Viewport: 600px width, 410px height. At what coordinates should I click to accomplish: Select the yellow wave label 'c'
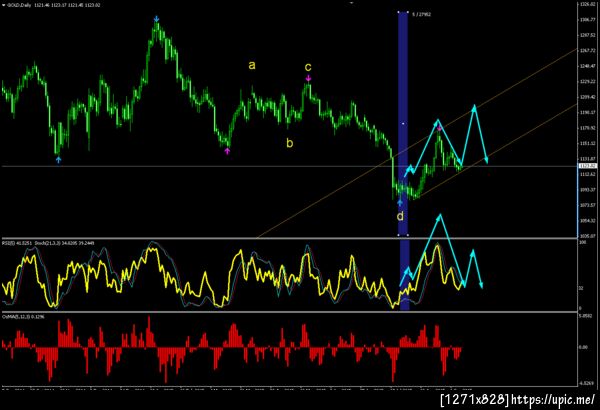pyautogui.click(x=308, y=67)
